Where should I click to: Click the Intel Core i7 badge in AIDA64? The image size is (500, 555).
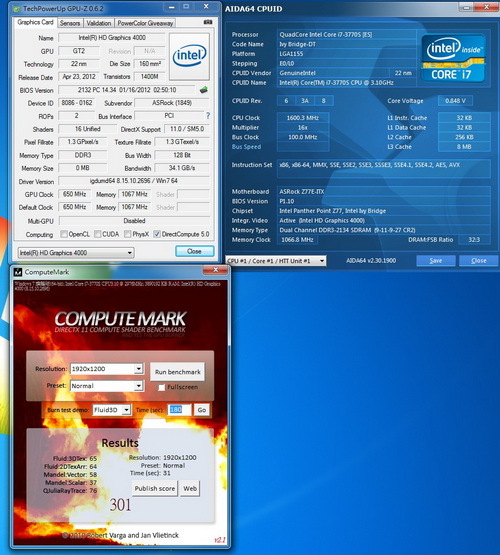[x=453, y=58]
